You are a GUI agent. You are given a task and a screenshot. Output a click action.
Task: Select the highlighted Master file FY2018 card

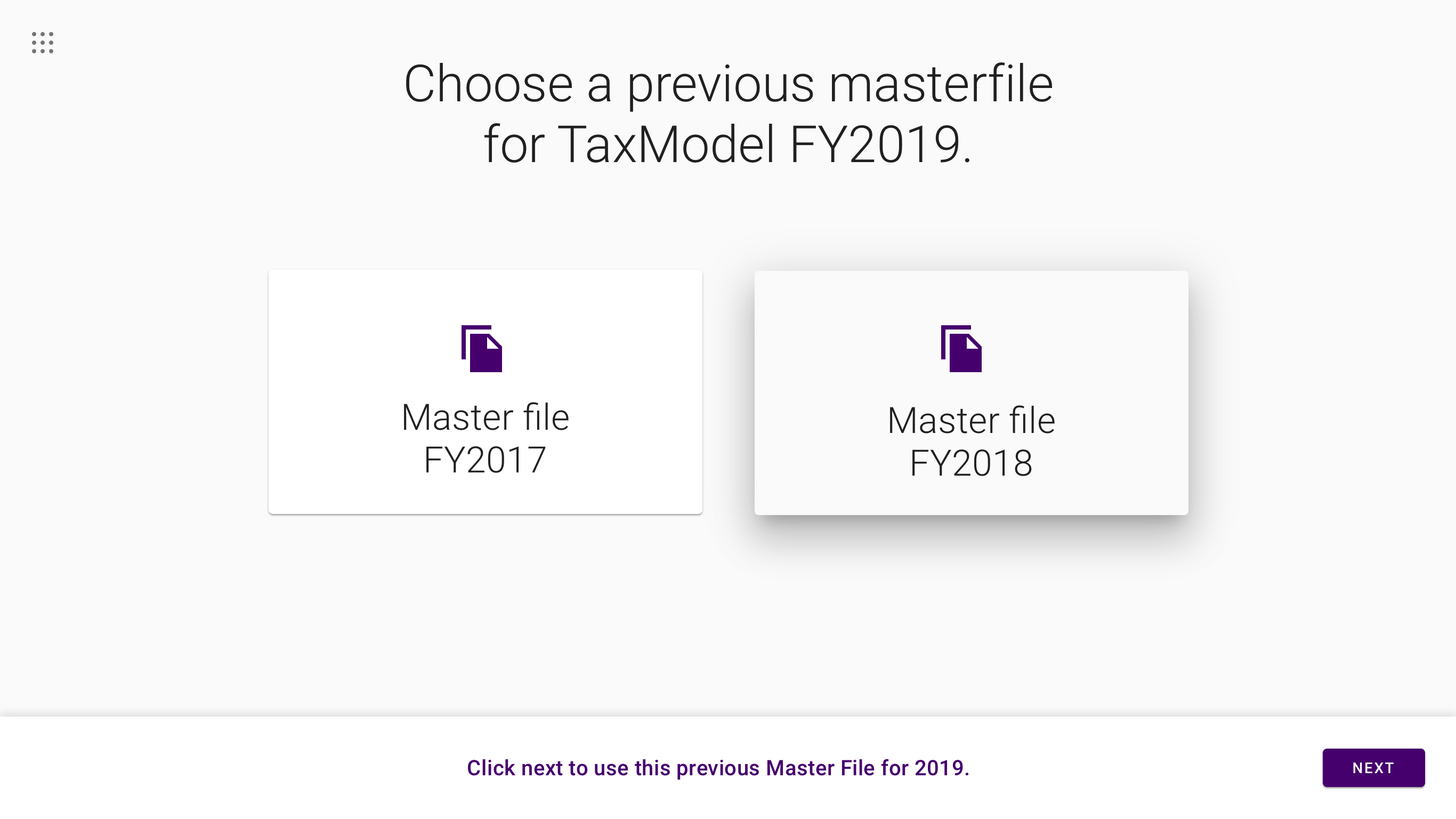coord(971,392)
